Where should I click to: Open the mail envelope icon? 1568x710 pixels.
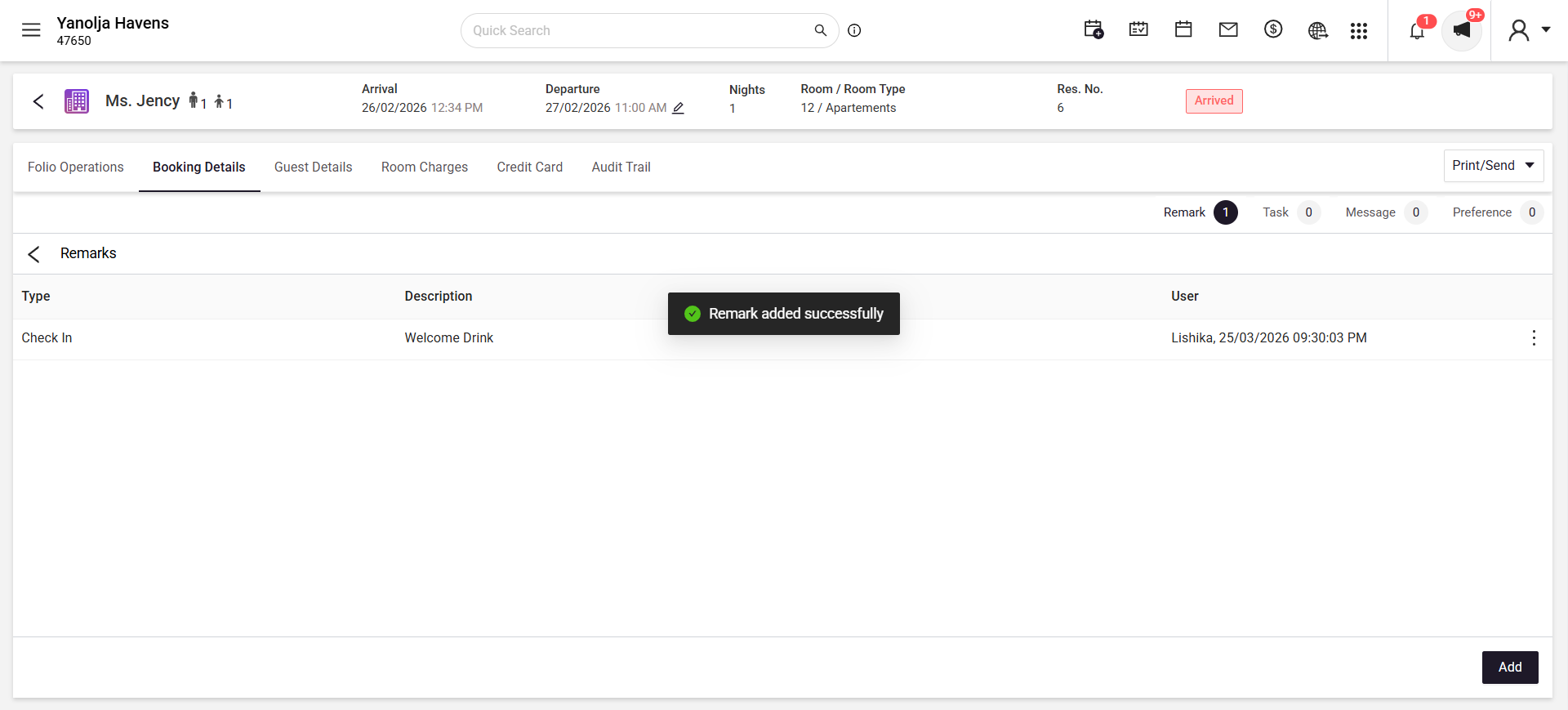pyautogui.click(x=1228, y=30)
